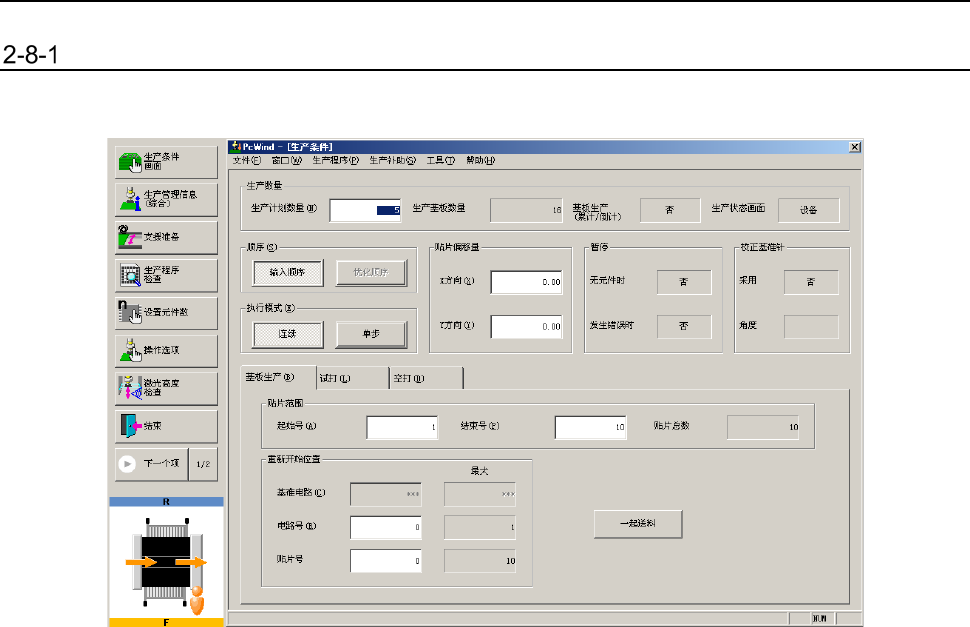Click the 校正基准针 group label
Image resolution: width=970 pixels, height=627 pixels.
click(762, 247)
